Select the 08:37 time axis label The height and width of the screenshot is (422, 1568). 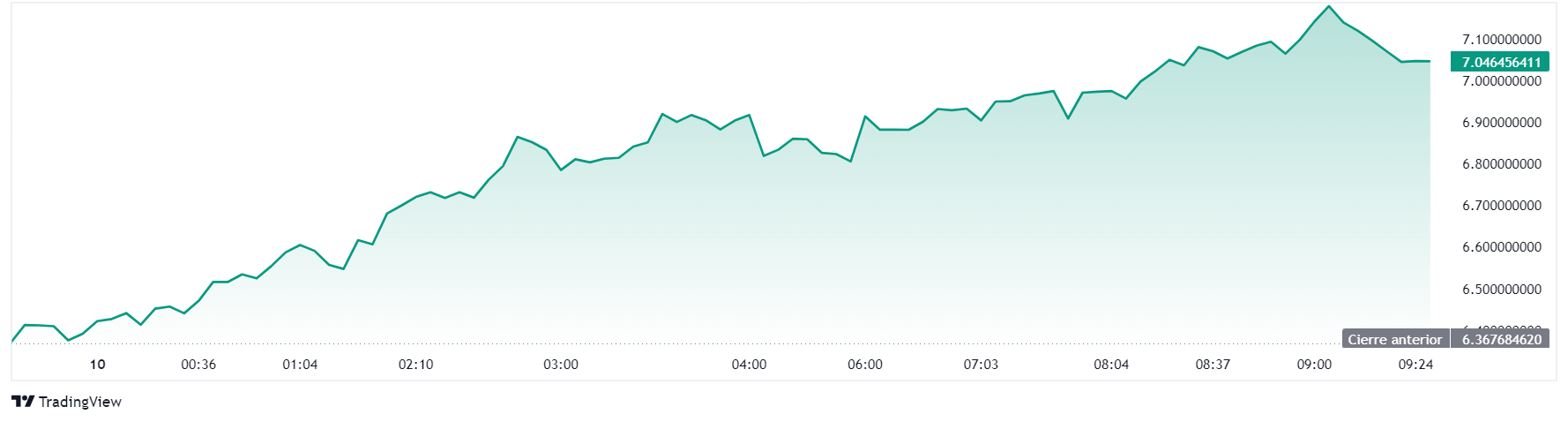click(x=1213, y=365)
